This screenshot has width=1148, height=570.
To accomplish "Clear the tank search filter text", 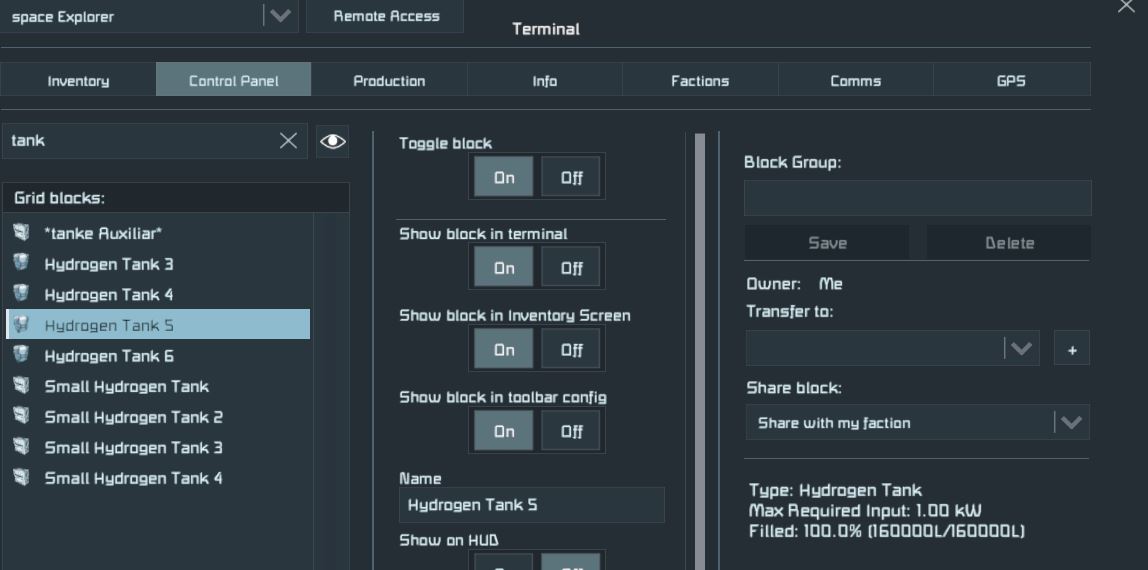I will (288, 141).
